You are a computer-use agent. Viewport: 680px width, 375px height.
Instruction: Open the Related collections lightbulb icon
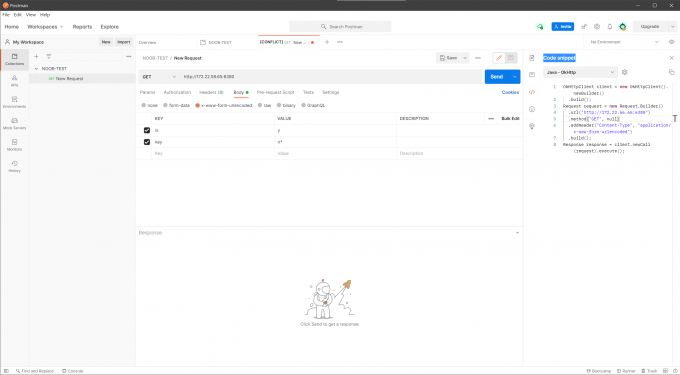pos(532,126)
